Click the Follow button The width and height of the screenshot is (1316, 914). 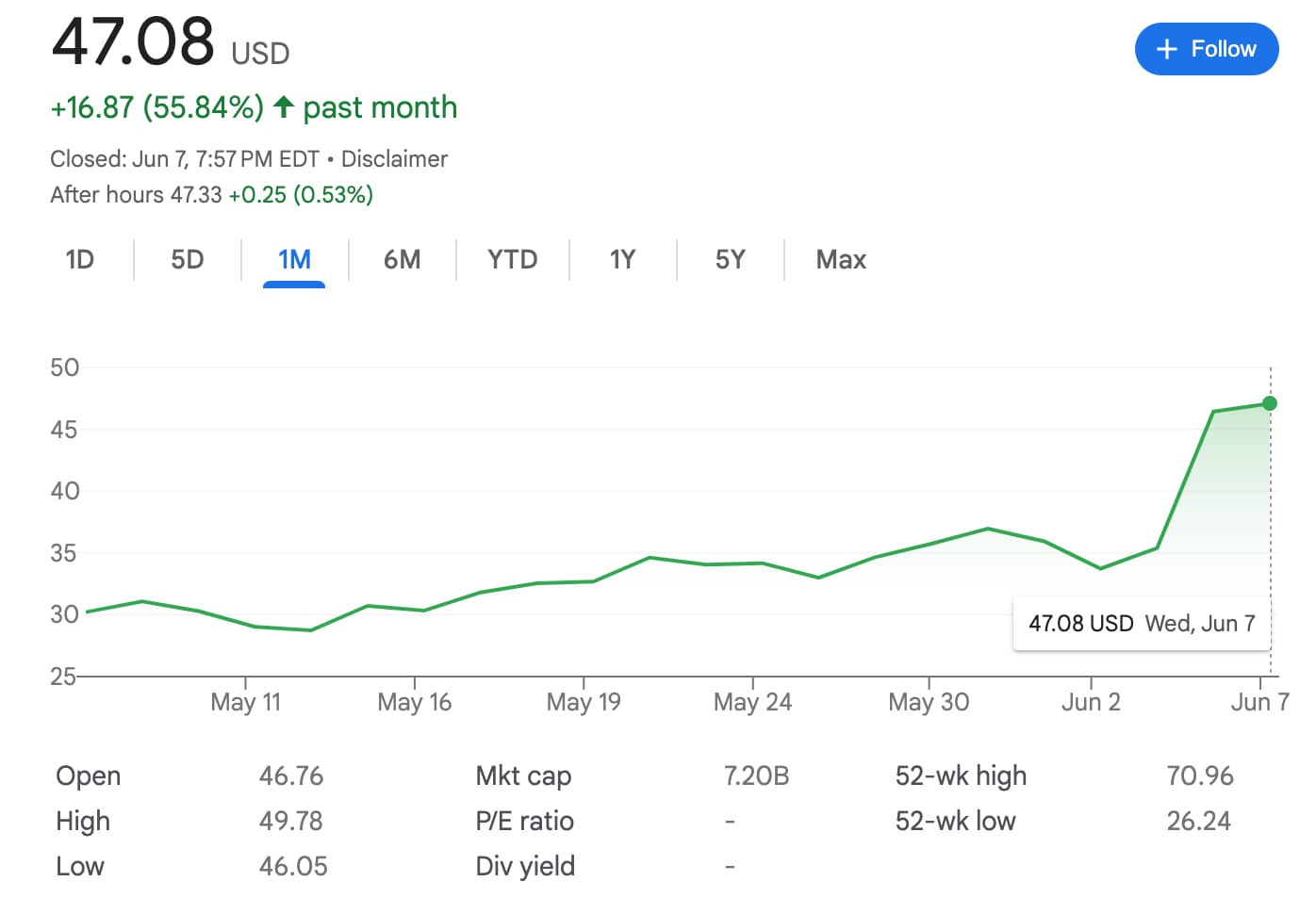(1207, 49)
